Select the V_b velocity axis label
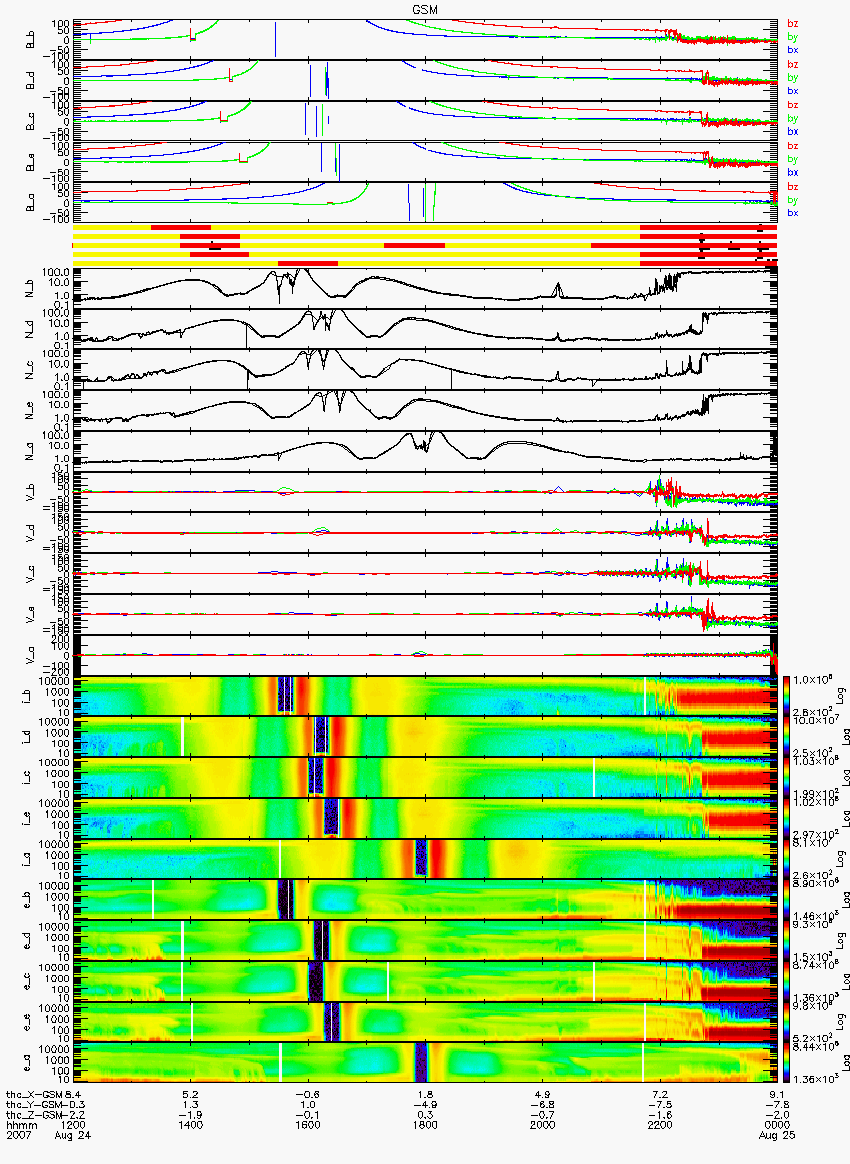This screenshot has width=850, height=1164. [30, 491]
